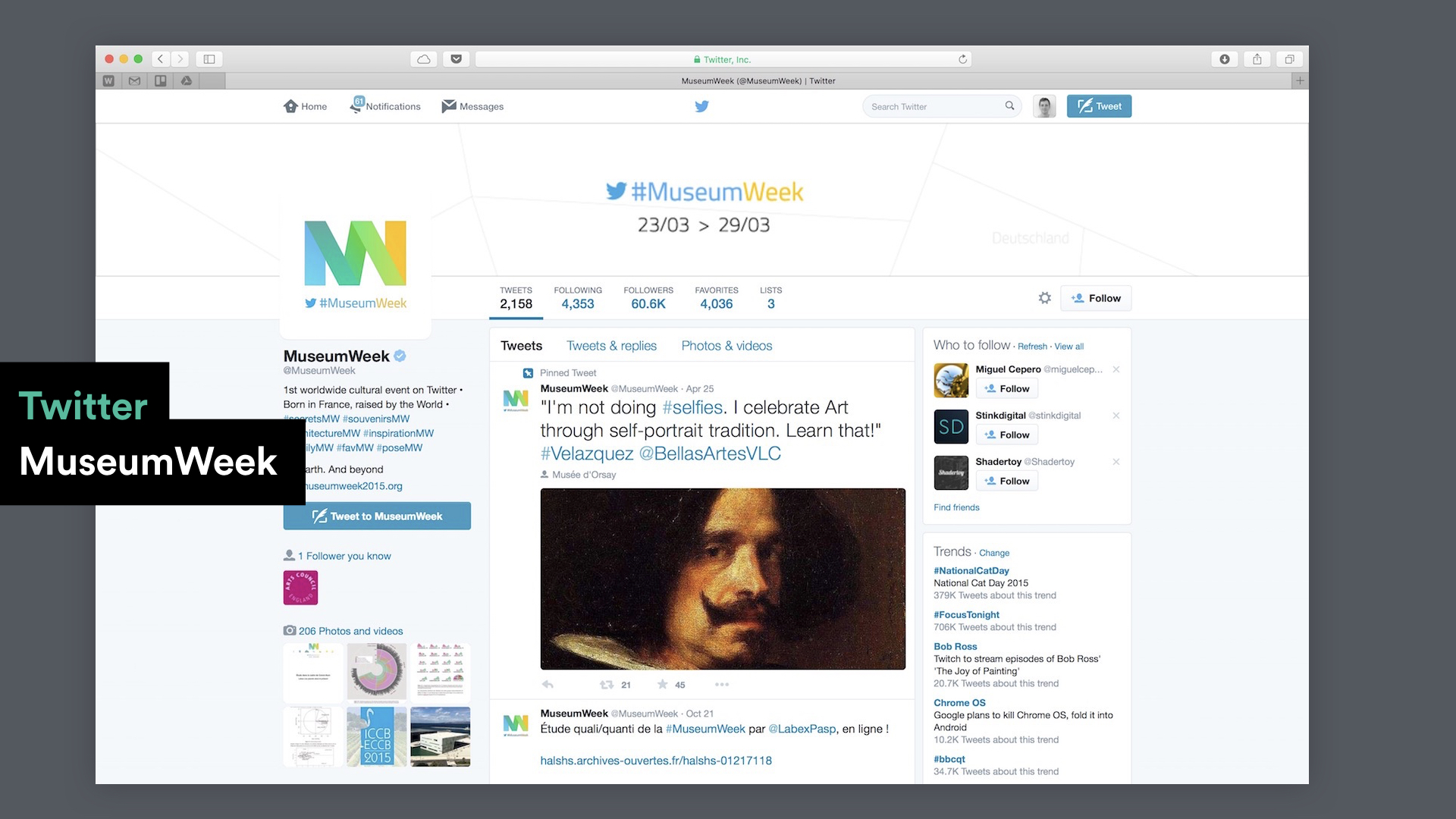
Task: Add a new tab with plus button
Action: pos(1300,80)
